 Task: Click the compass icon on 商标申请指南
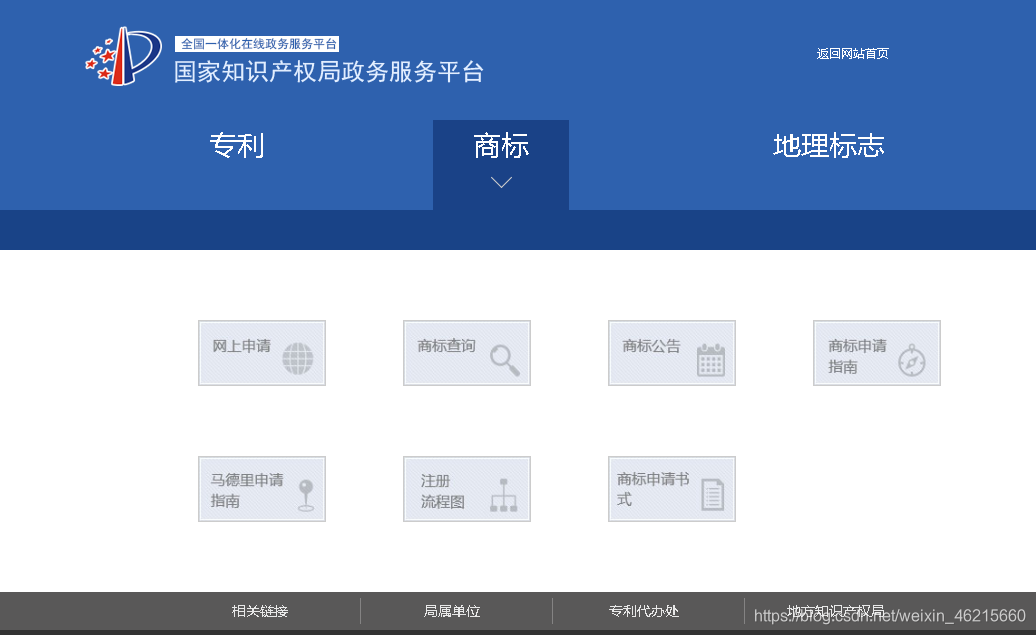click(912, 361)
